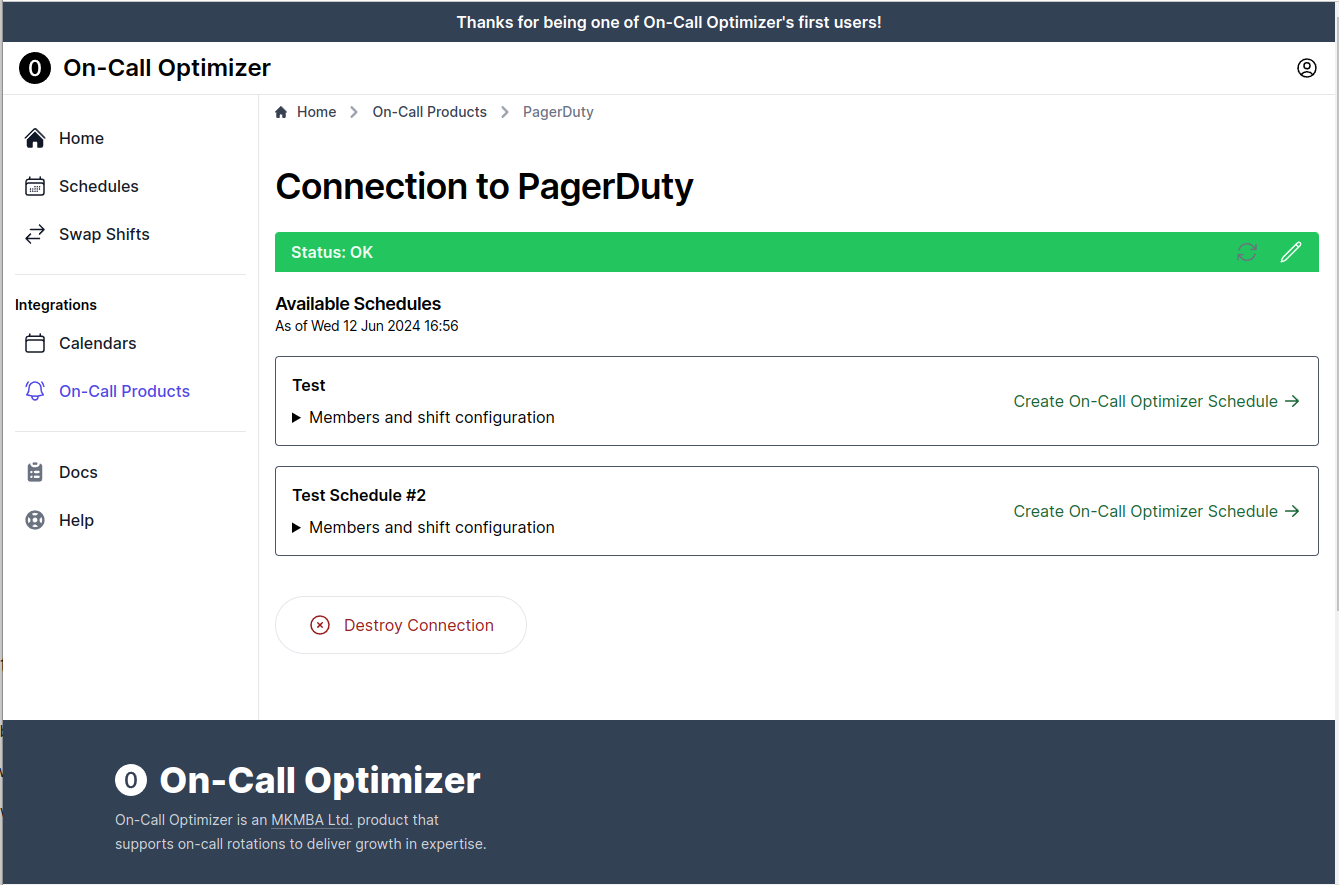
Task: Click the Schedules calendar grid icon
Action: (35, 186)
